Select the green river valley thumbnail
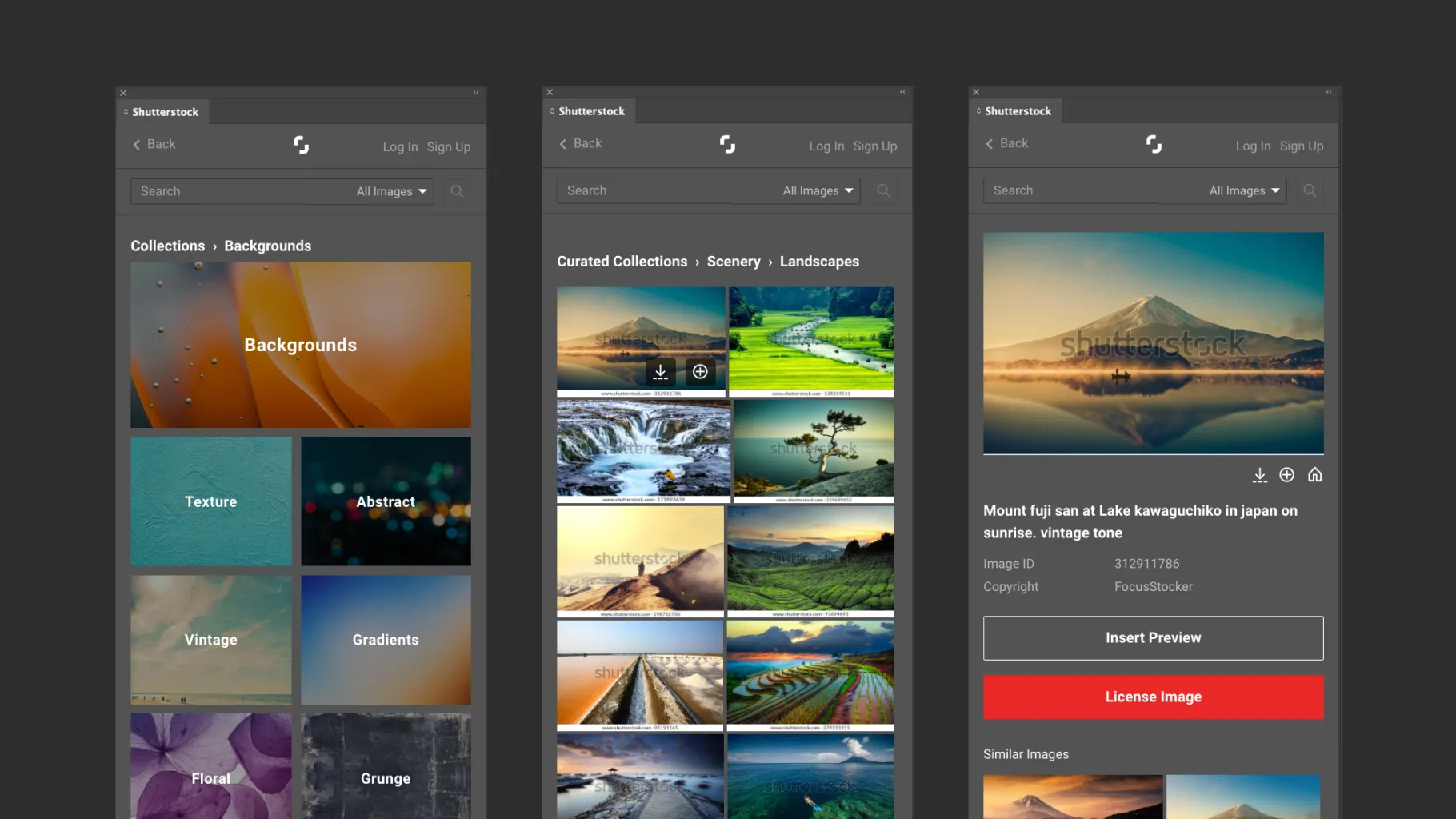The image size is (1456, 819). pos(811,342)
